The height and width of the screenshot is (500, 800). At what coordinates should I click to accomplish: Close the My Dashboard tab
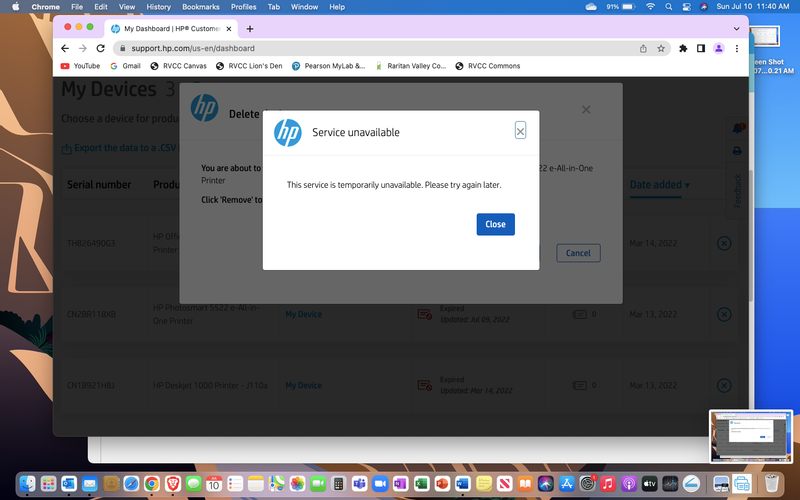tap(229, 29)
